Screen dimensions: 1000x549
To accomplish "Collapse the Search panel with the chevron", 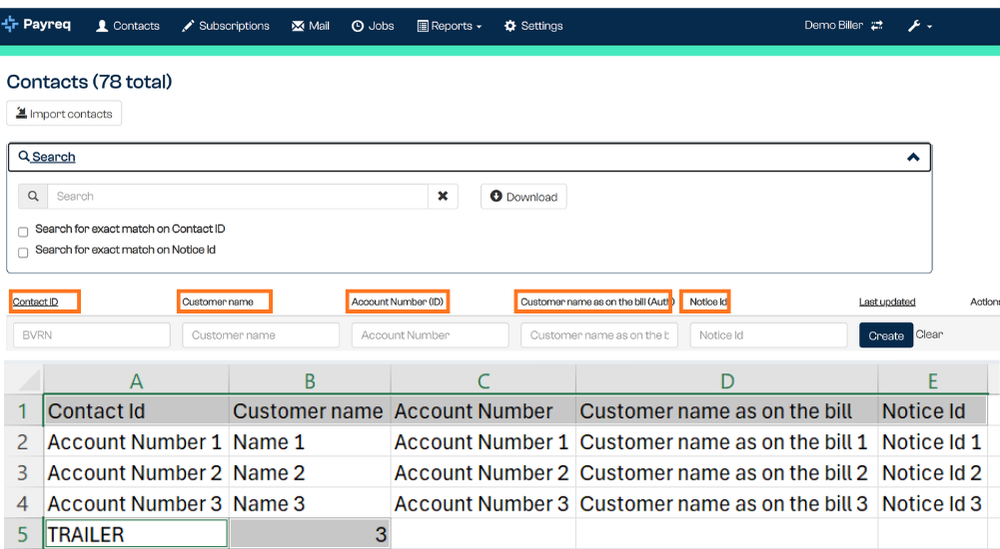I will tap(913, 157).
